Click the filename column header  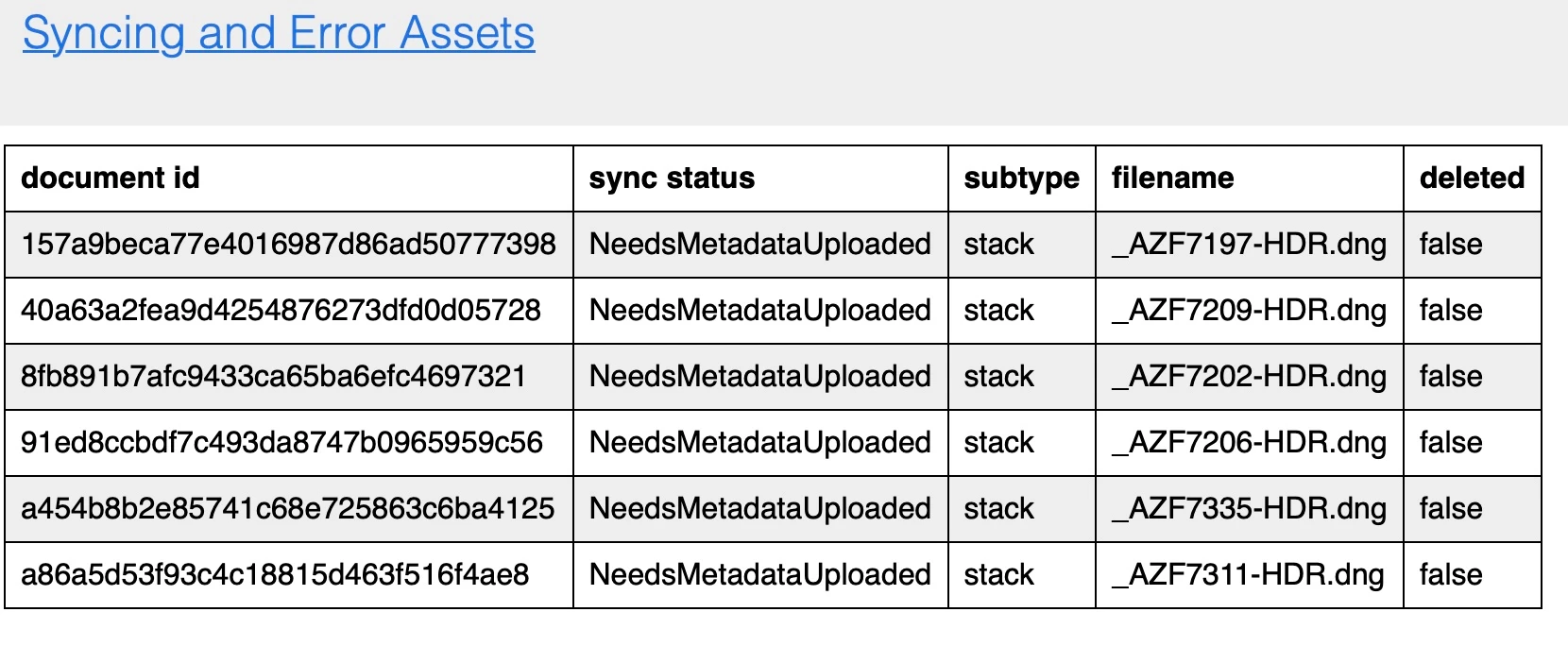pyautogui.click(x=1172, y=178)
